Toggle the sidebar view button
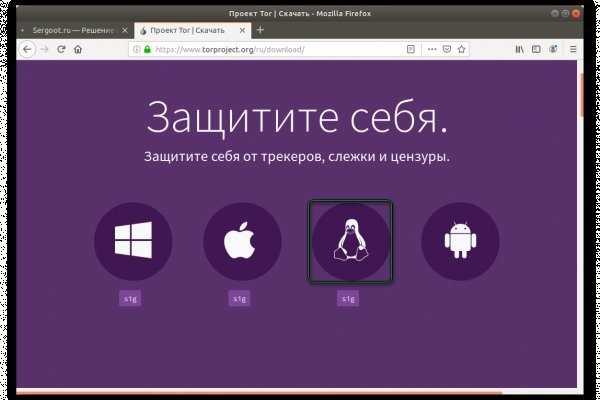 (x=536, y=48)
